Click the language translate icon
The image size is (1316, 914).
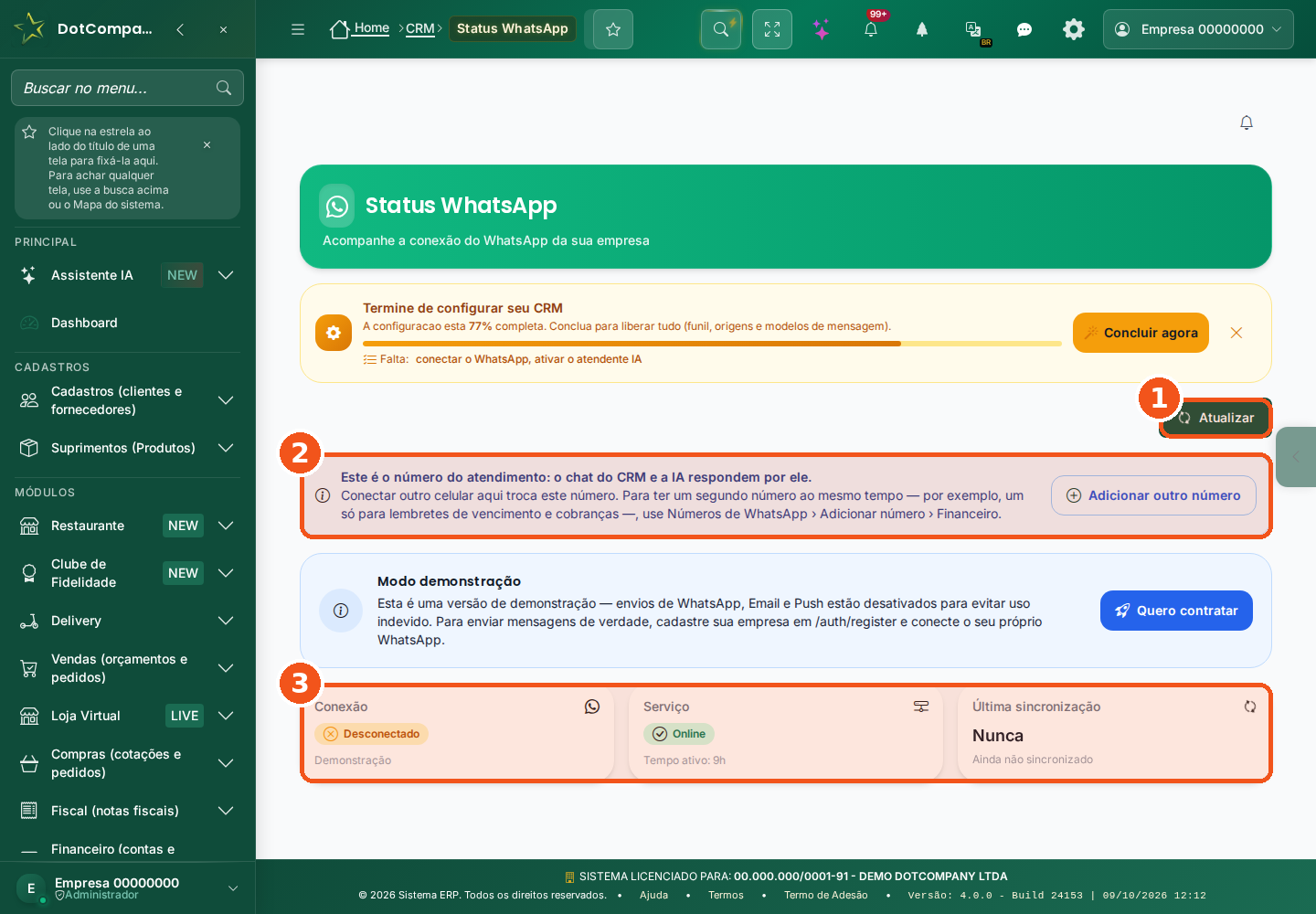coord(973,29)
